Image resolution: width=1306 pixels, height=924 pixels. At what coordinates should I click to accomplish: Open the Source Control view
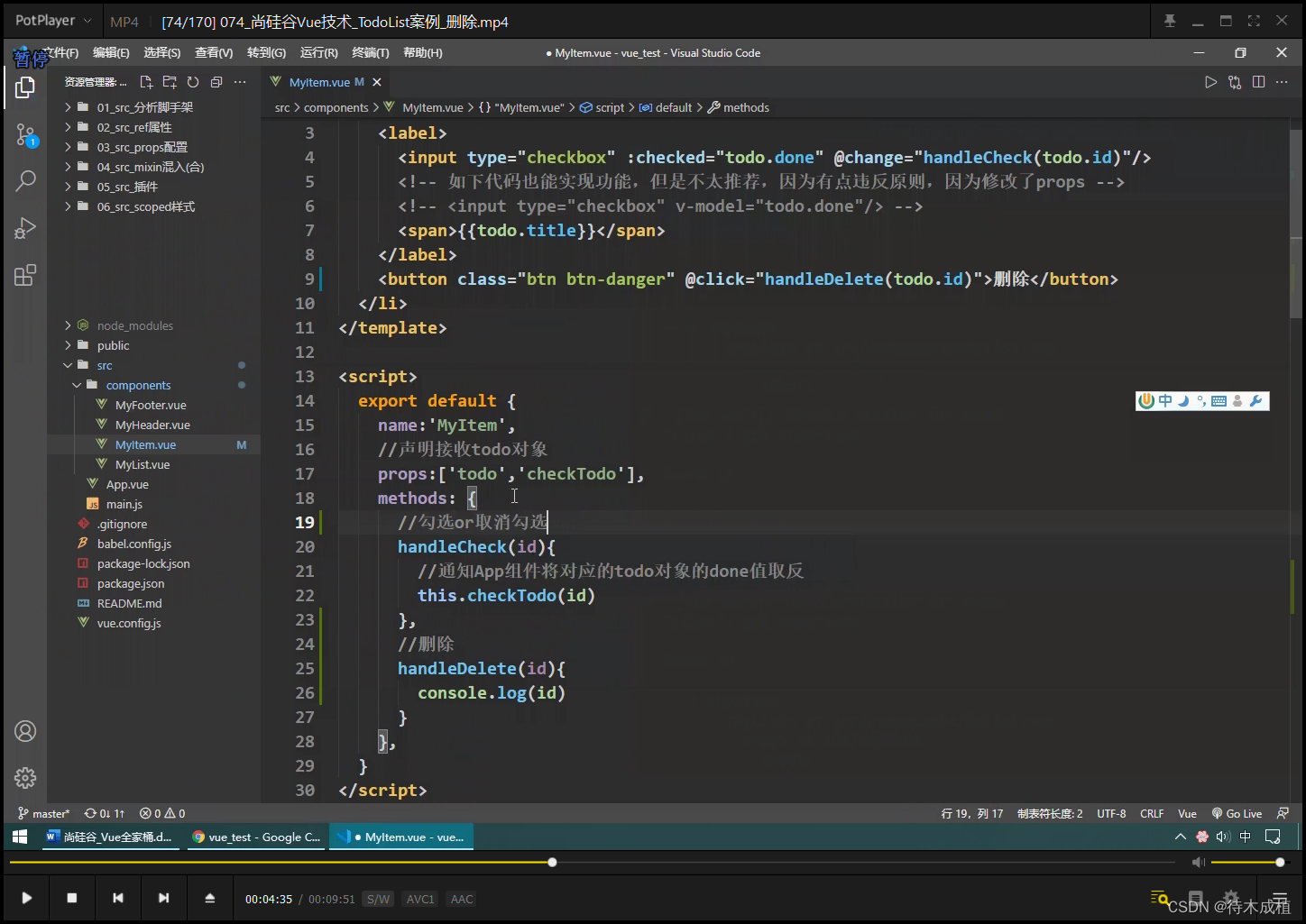pos(25,135)
